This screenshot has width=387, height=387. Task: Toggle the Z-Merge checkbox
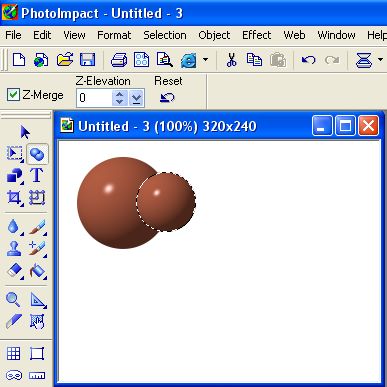[13, 95]
